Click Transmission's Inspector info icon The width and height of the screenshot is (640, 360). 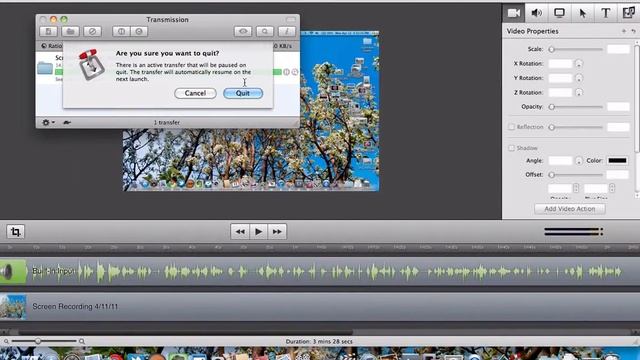287,31
